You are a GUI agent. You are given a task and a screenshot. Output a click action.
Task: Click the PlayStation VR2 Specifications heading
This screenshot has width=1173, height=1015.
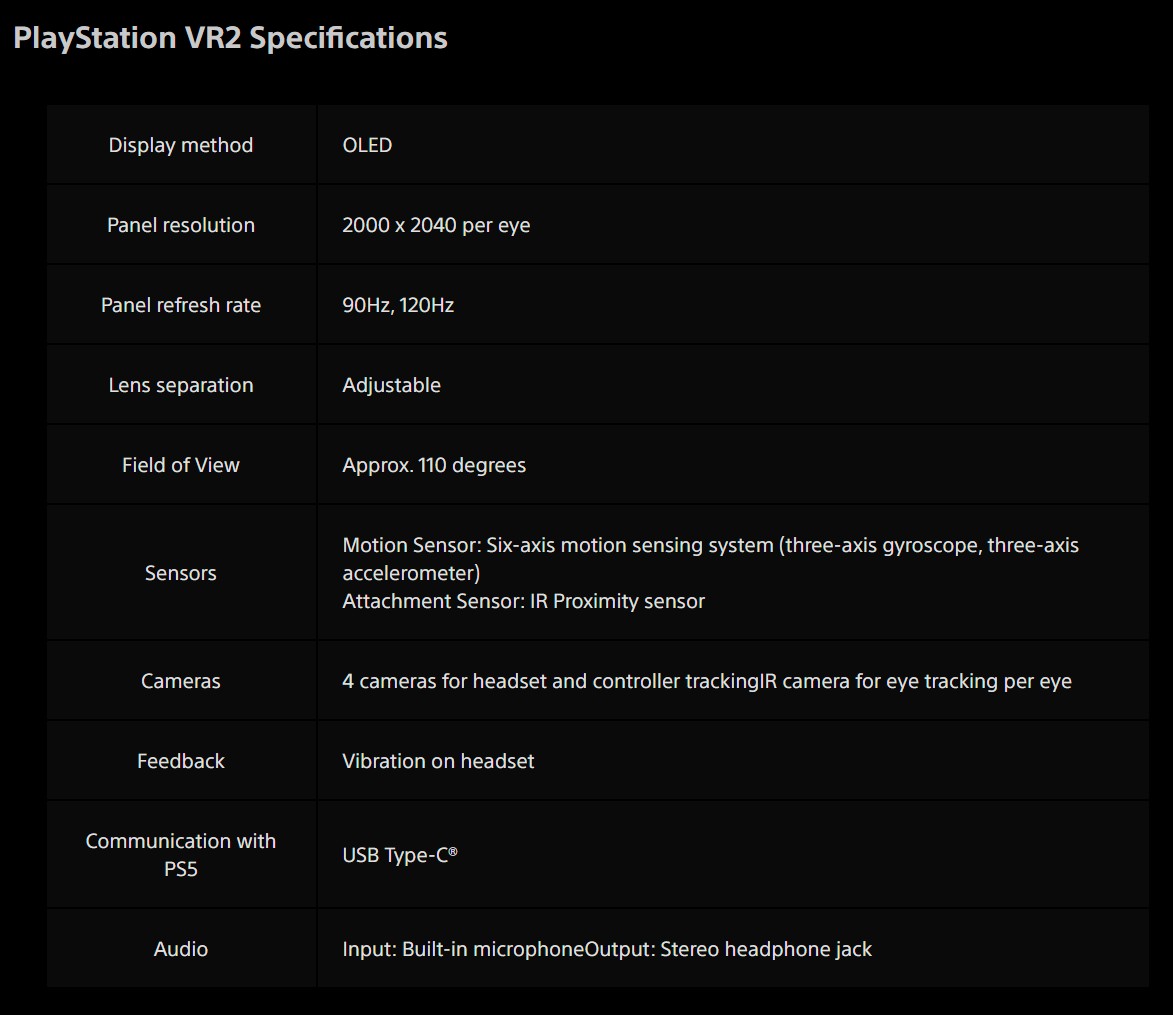(230, 38)
